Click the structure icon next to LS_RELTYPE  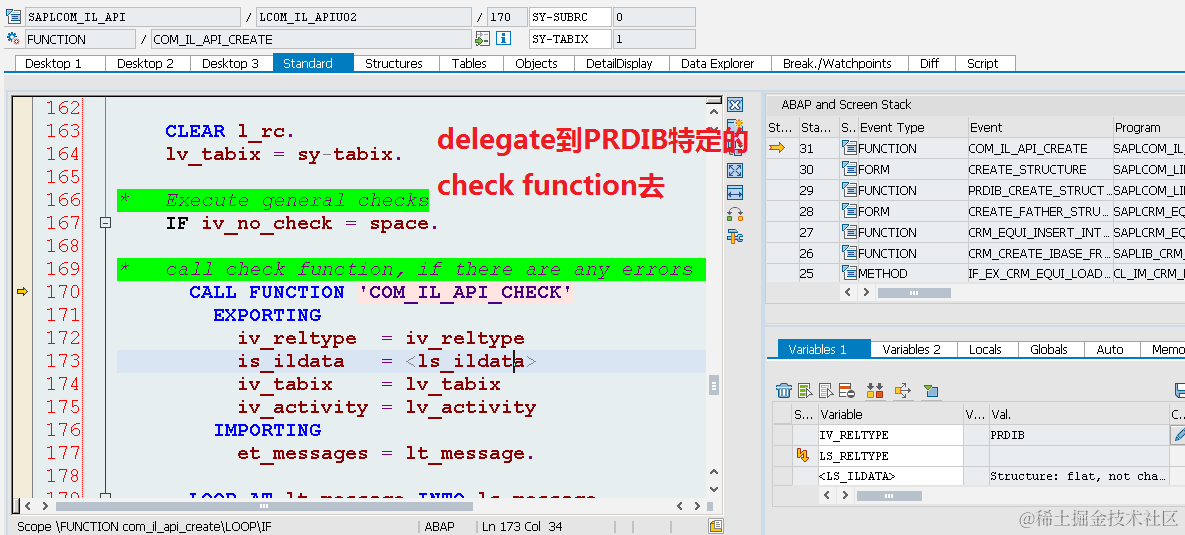803,456
